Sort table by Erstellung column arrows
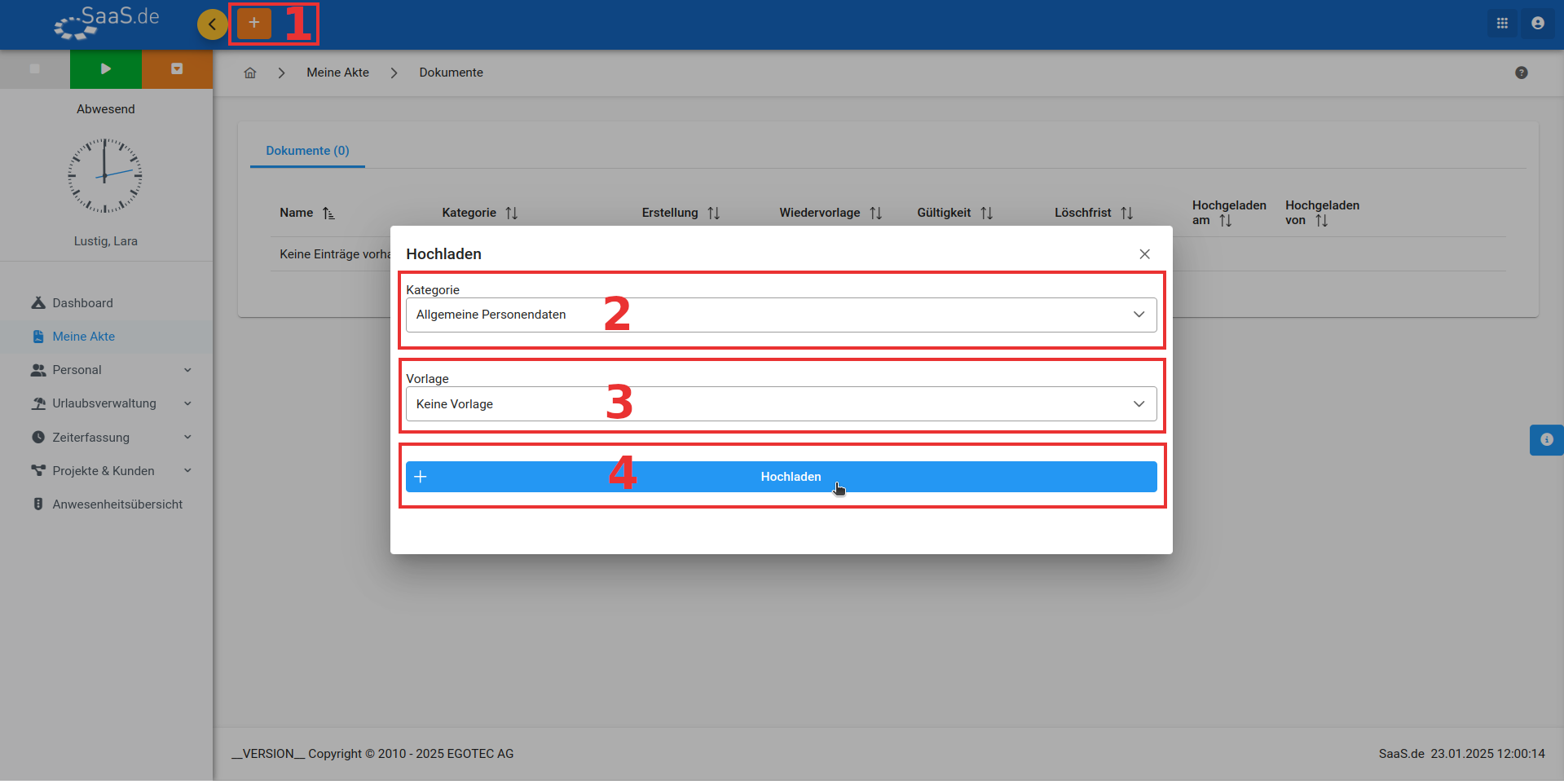This screenshot has width=1564, height=784. [714, 214]
